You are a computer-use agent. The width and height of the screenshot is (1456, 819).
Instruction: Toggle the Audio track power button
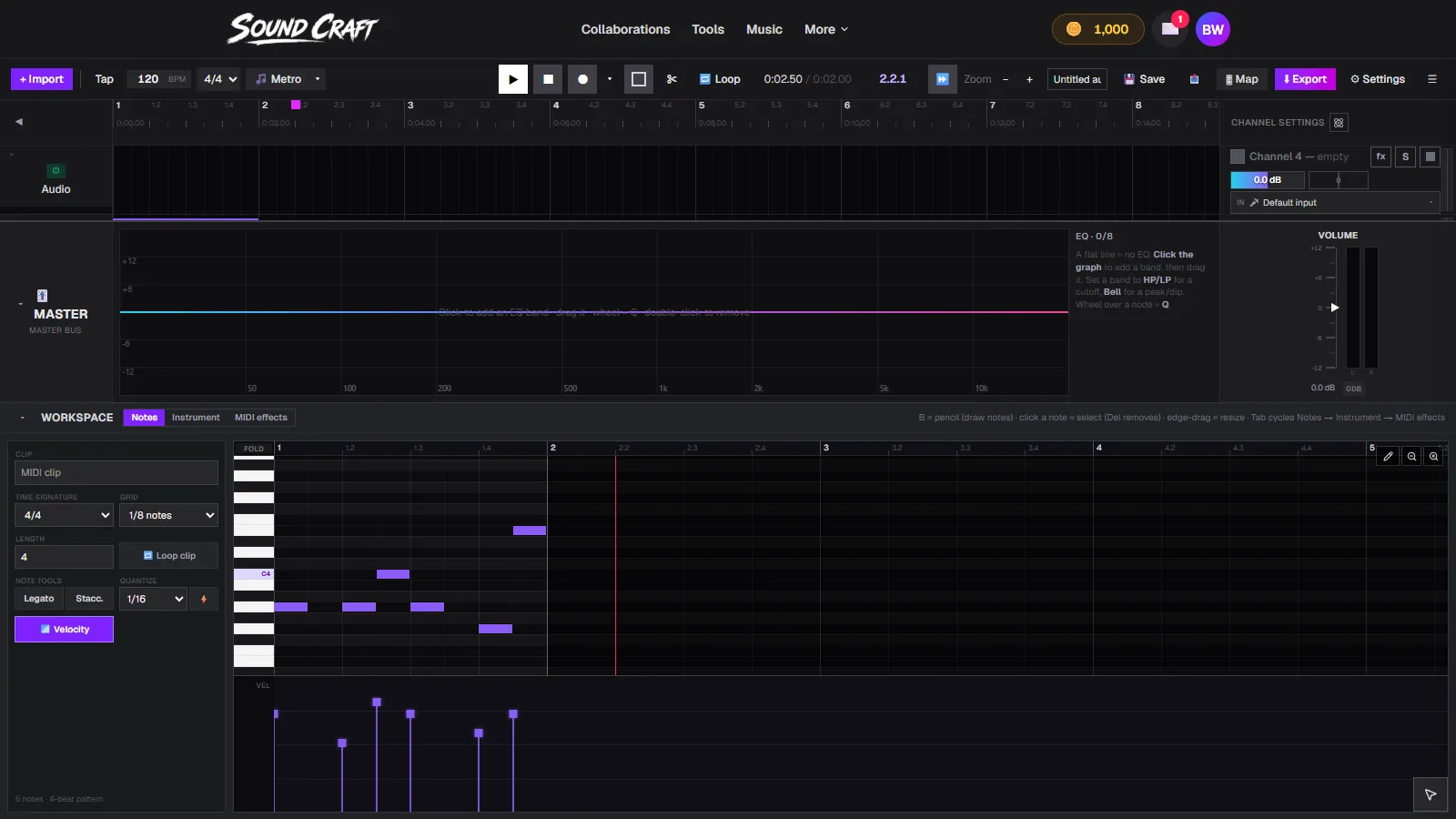[56, 170]
